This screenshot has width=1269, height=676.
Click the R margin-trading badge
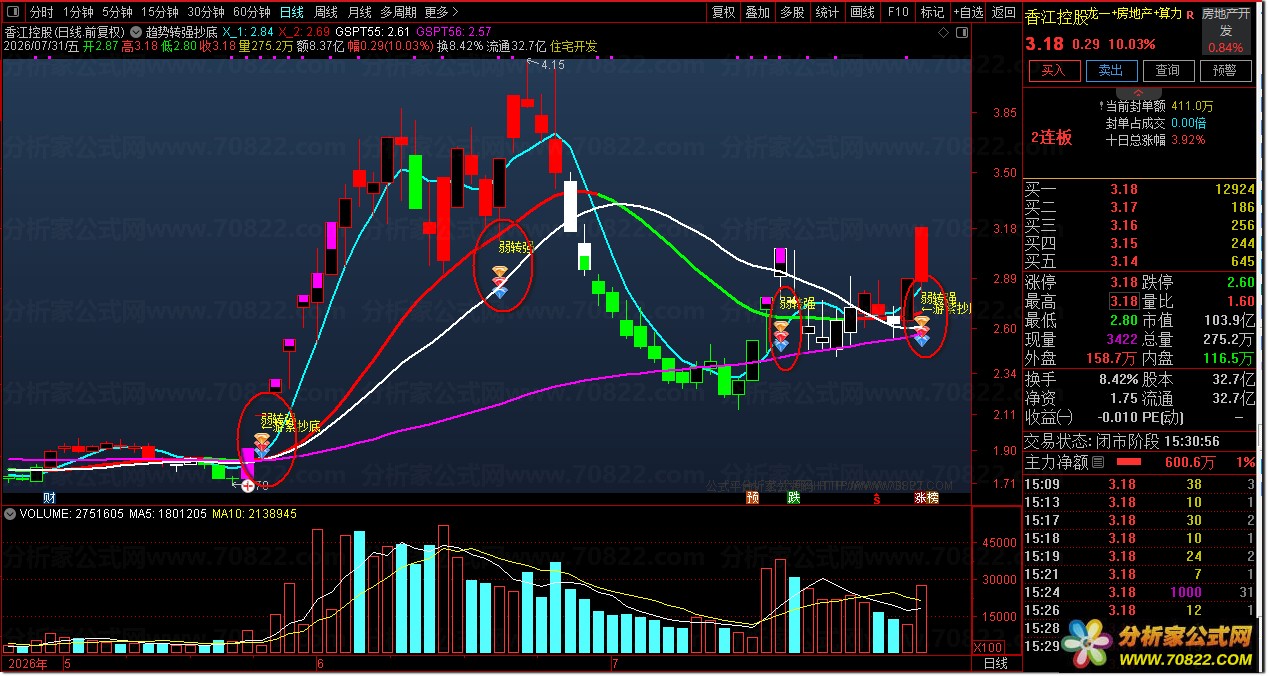click(1190, 14)
